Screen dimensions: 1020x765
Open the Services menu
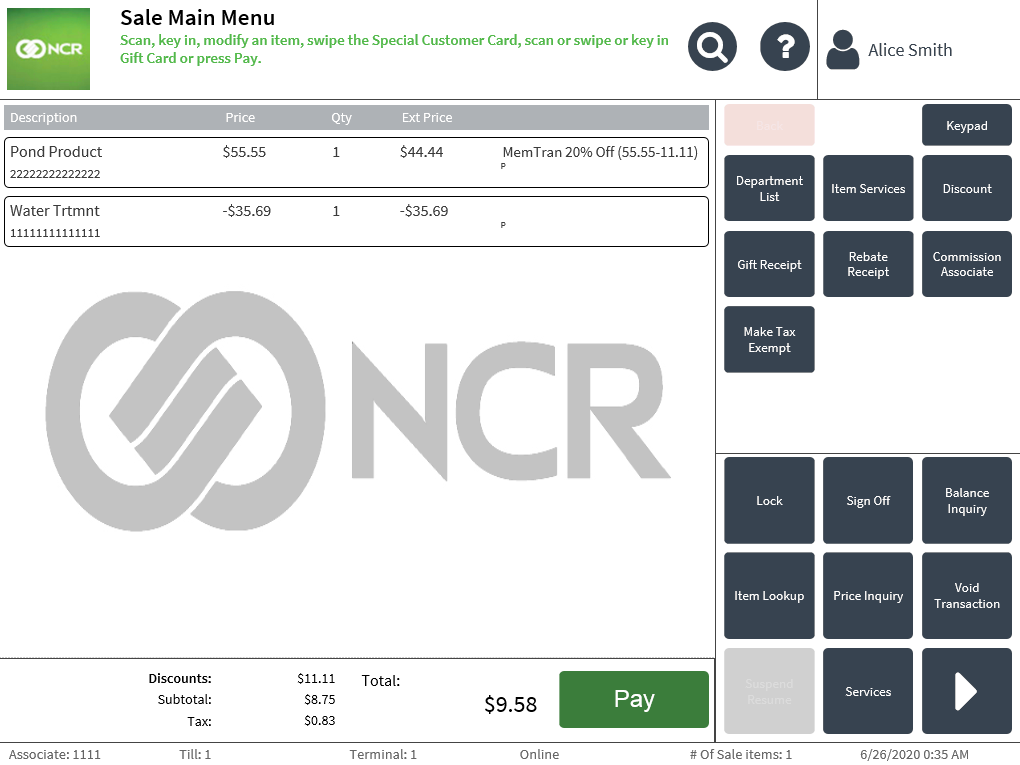[x=868, y=691]
